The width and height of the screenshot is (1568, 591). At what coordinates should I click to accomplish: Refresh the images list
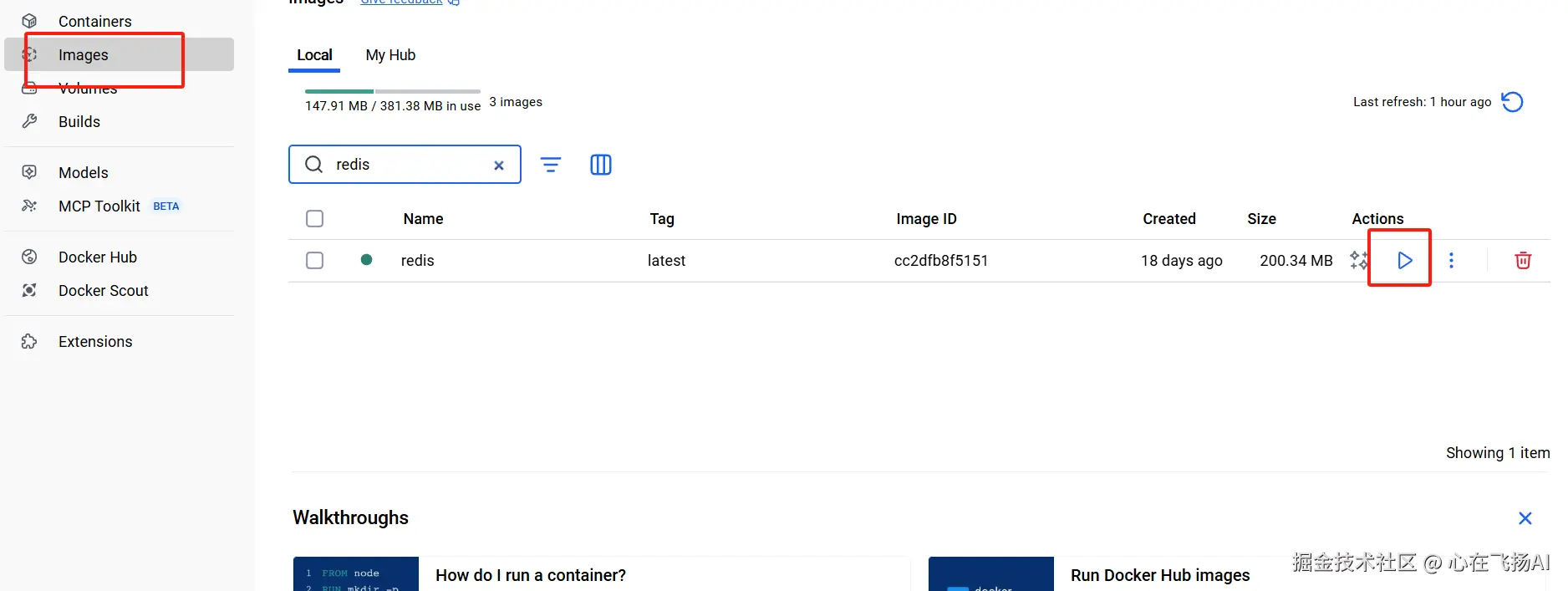click(1512, 102)
